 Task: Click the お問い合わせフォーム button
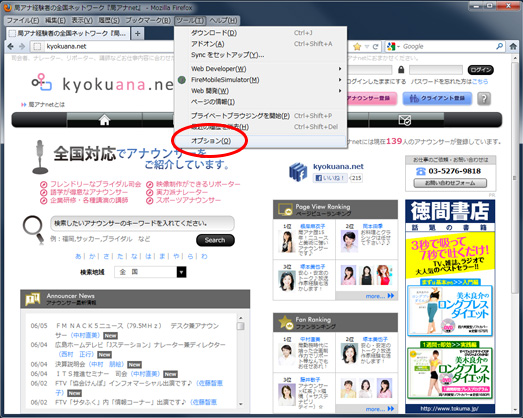click(x=450, y=183)
